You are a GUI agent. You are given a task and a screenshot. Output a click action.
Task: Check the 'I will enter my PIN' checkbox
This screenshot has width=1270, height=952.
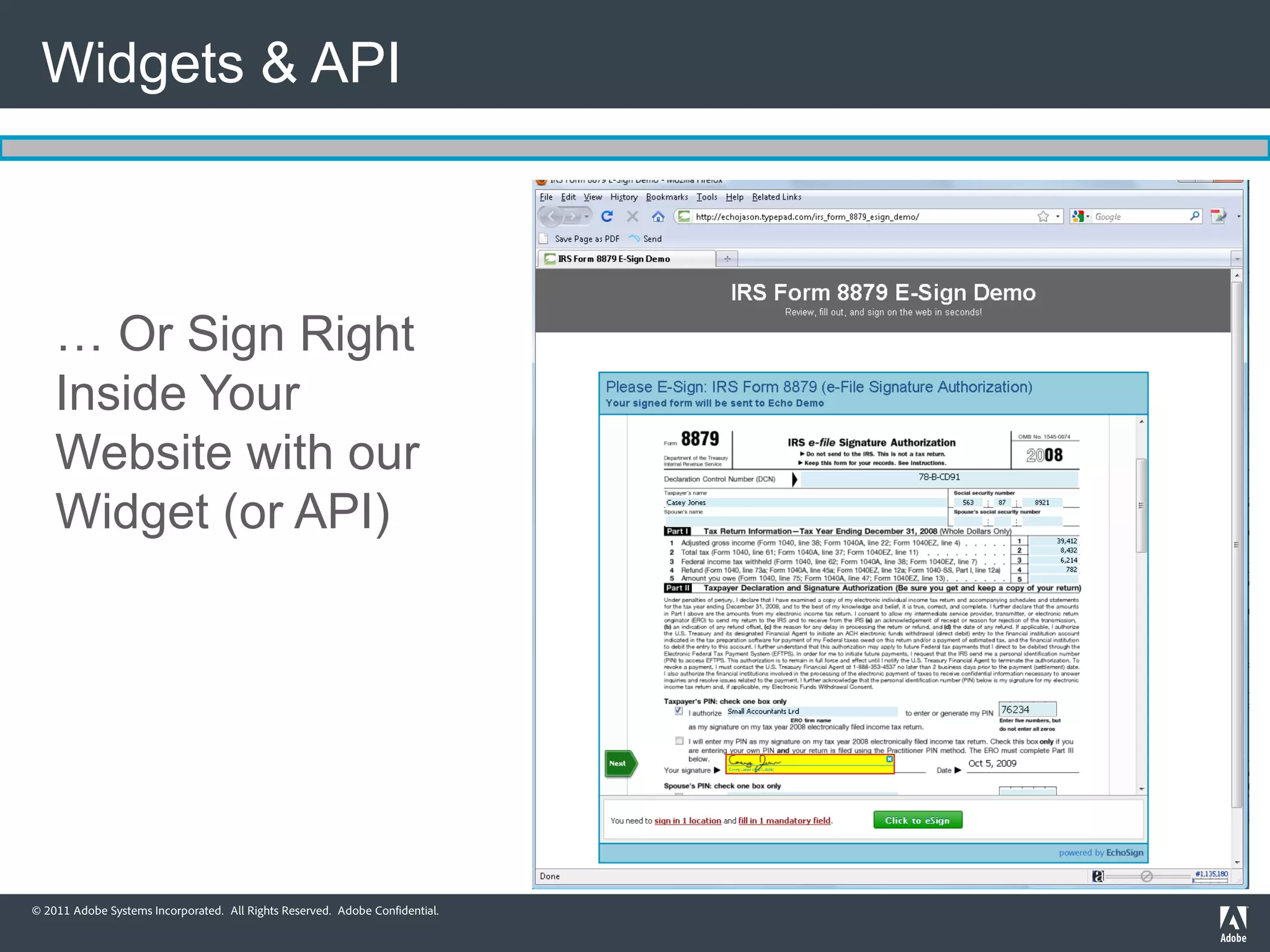point(680,741)
